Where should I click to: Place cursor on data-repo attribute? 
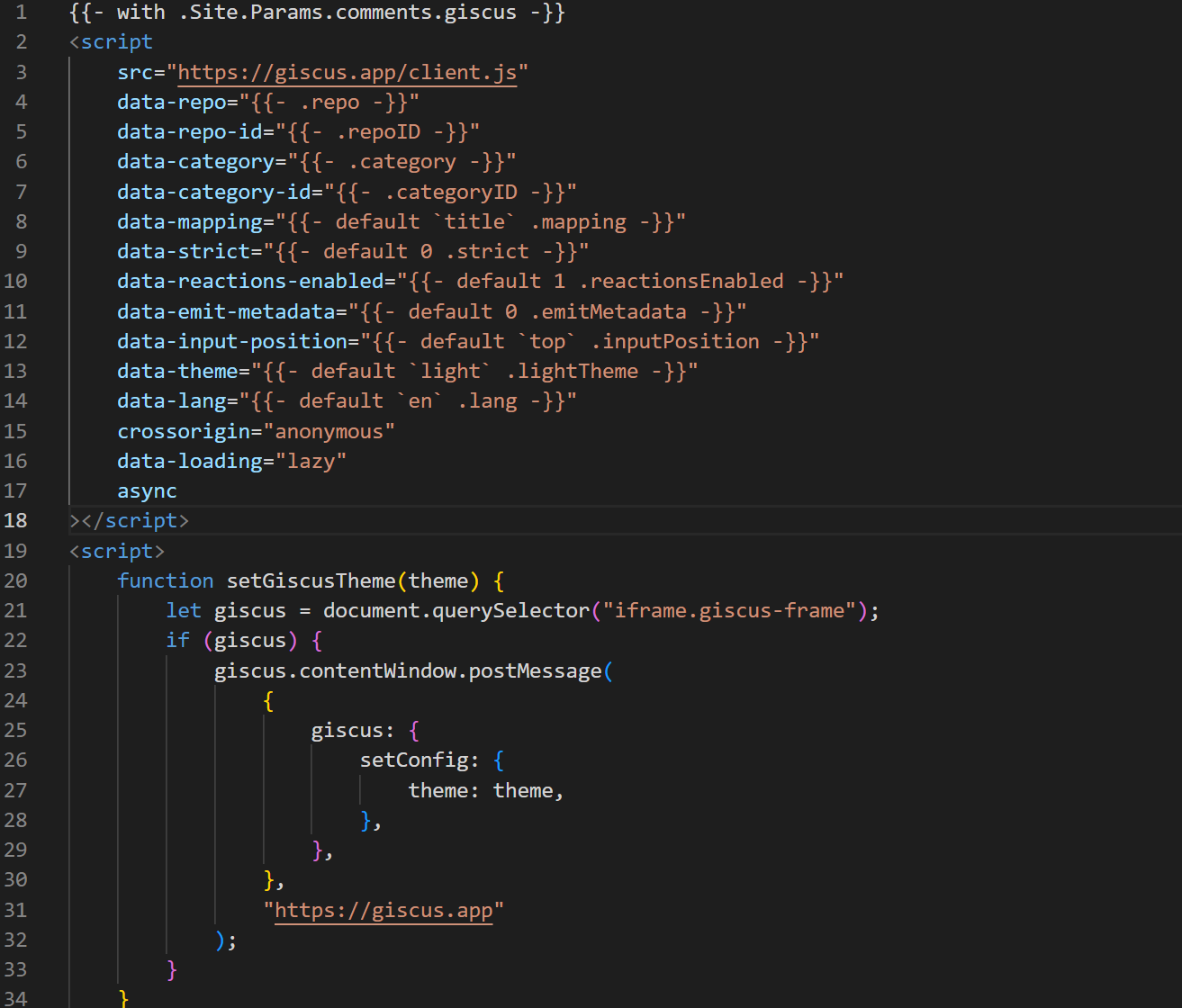172,102
